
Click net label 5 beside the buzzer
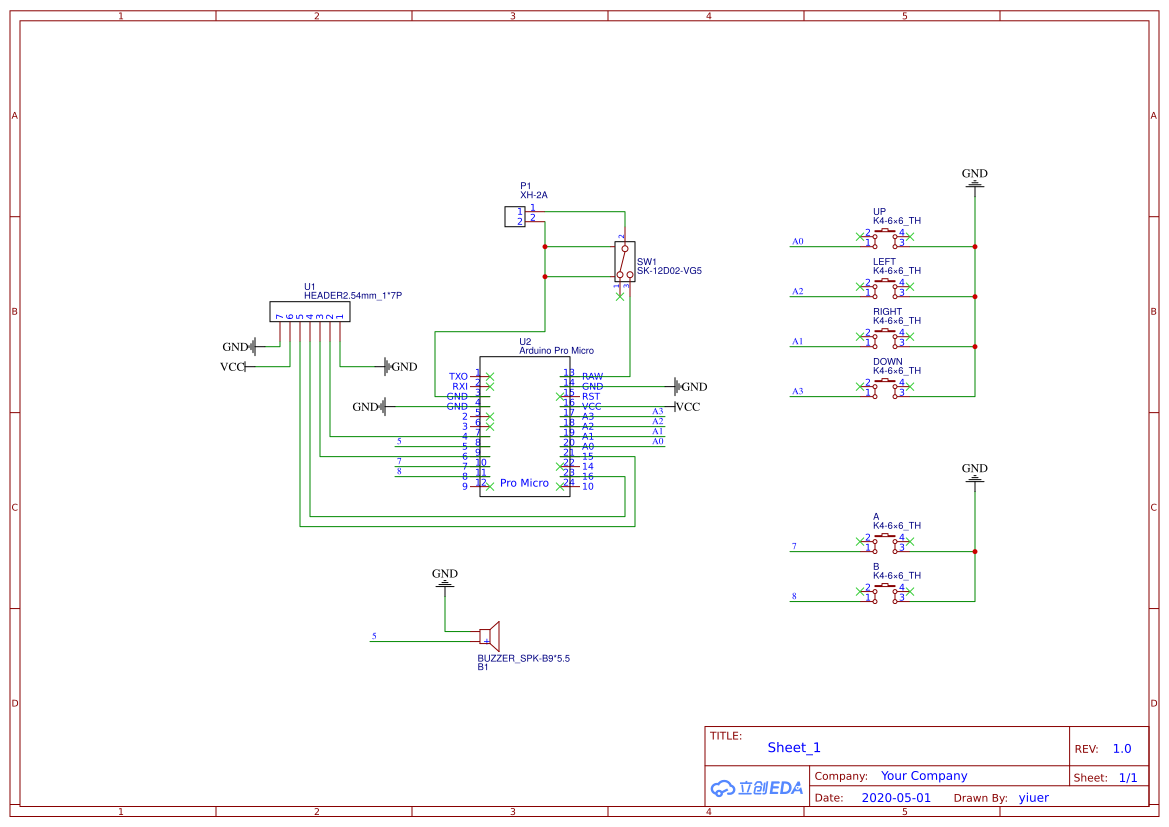coord(374,636)
